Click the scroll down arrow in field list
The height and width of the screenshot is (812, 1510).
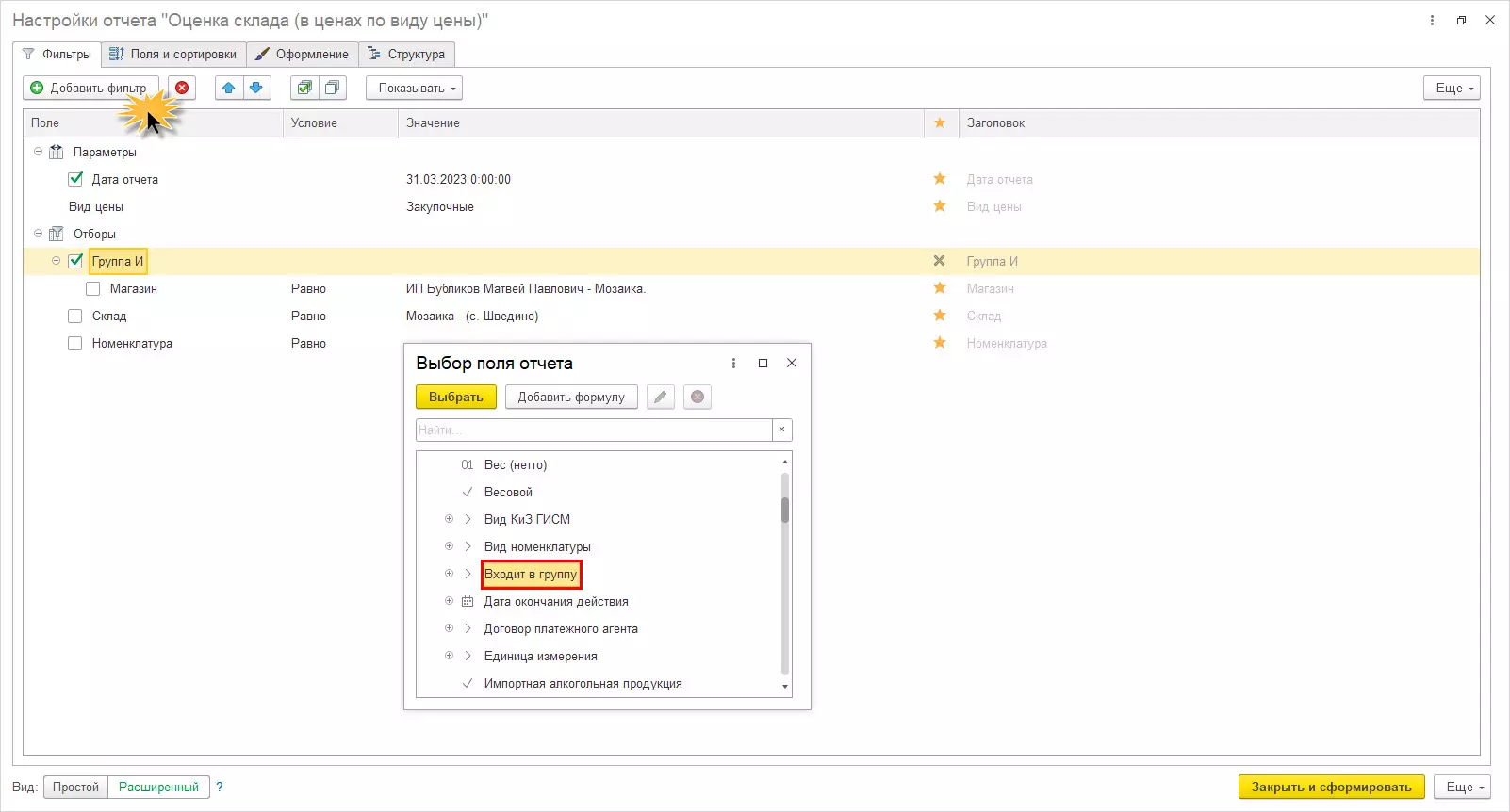[785, 687]
